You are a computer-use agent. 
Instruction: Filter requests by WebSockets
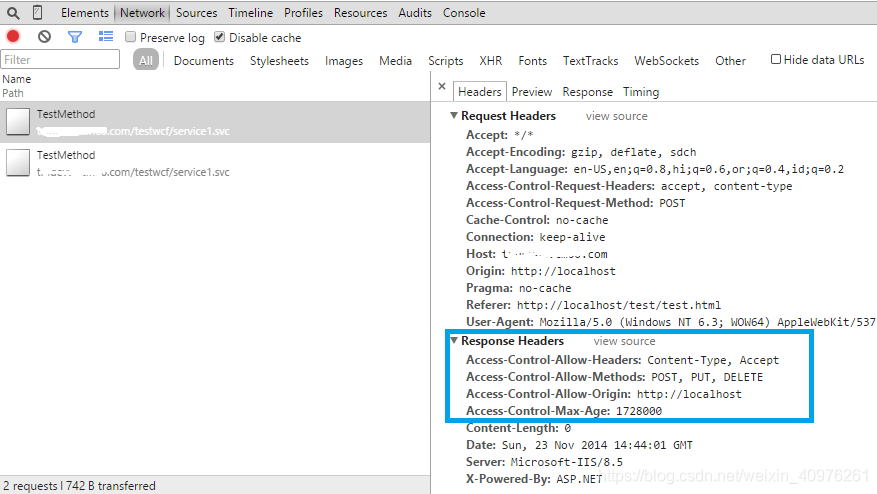667,60
